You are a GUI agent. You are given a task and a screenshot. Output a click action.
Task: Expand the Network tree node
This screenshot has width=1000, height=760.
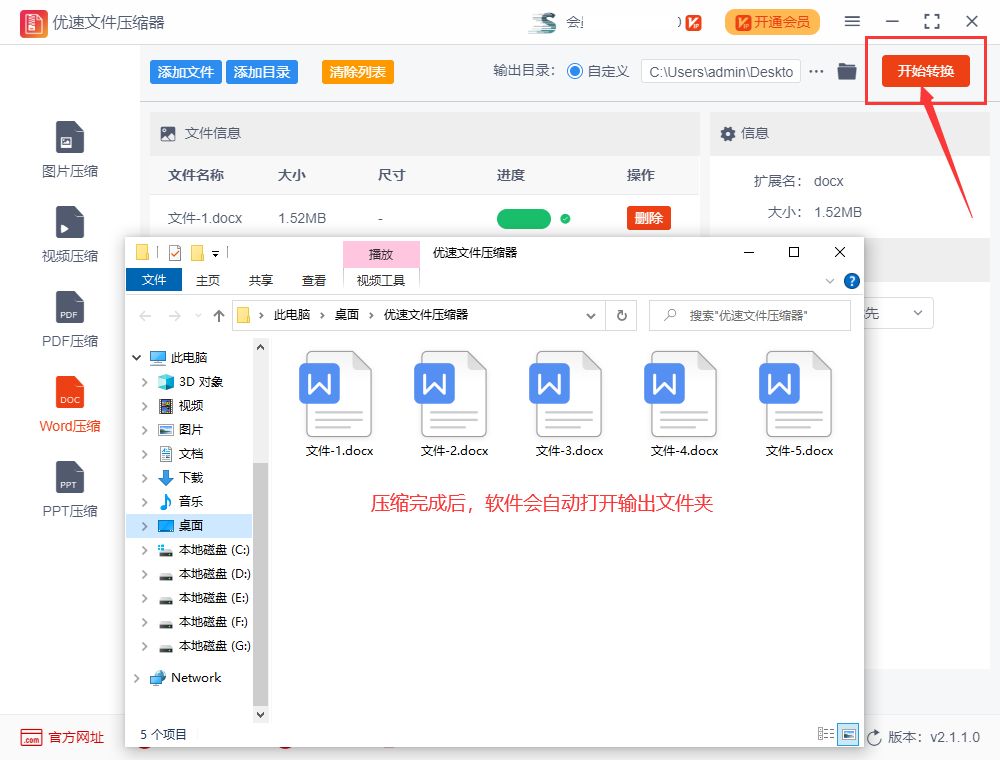(136, 678)
